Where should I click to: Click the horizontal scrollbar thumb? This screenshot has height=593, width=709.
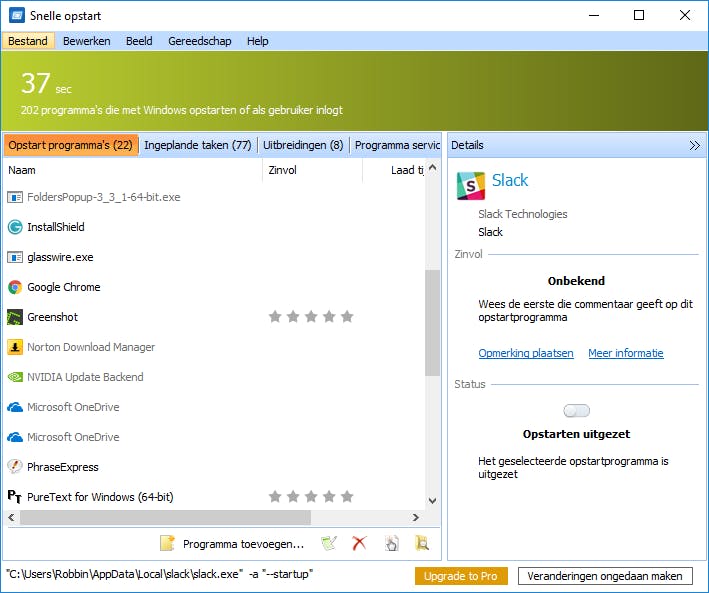[x=165, y=517]
